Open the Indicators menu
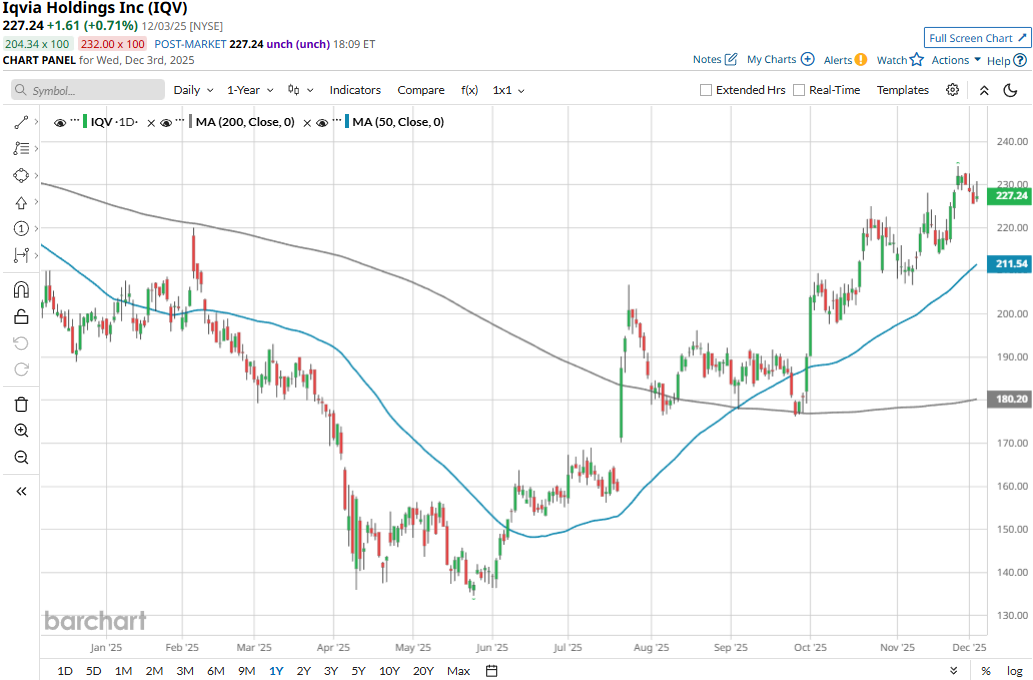Viewport: 1033px width, 680px height. (x=355, y=90)
